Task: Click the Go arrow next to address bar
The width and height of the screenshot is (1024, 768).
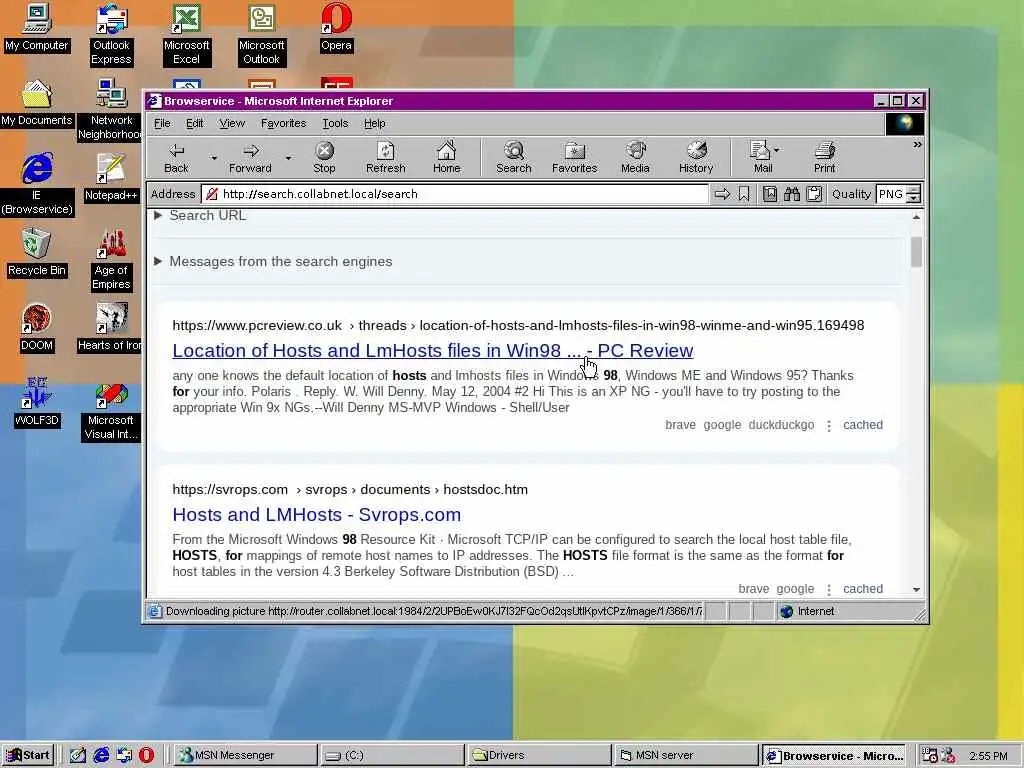Action: [722, 194]
